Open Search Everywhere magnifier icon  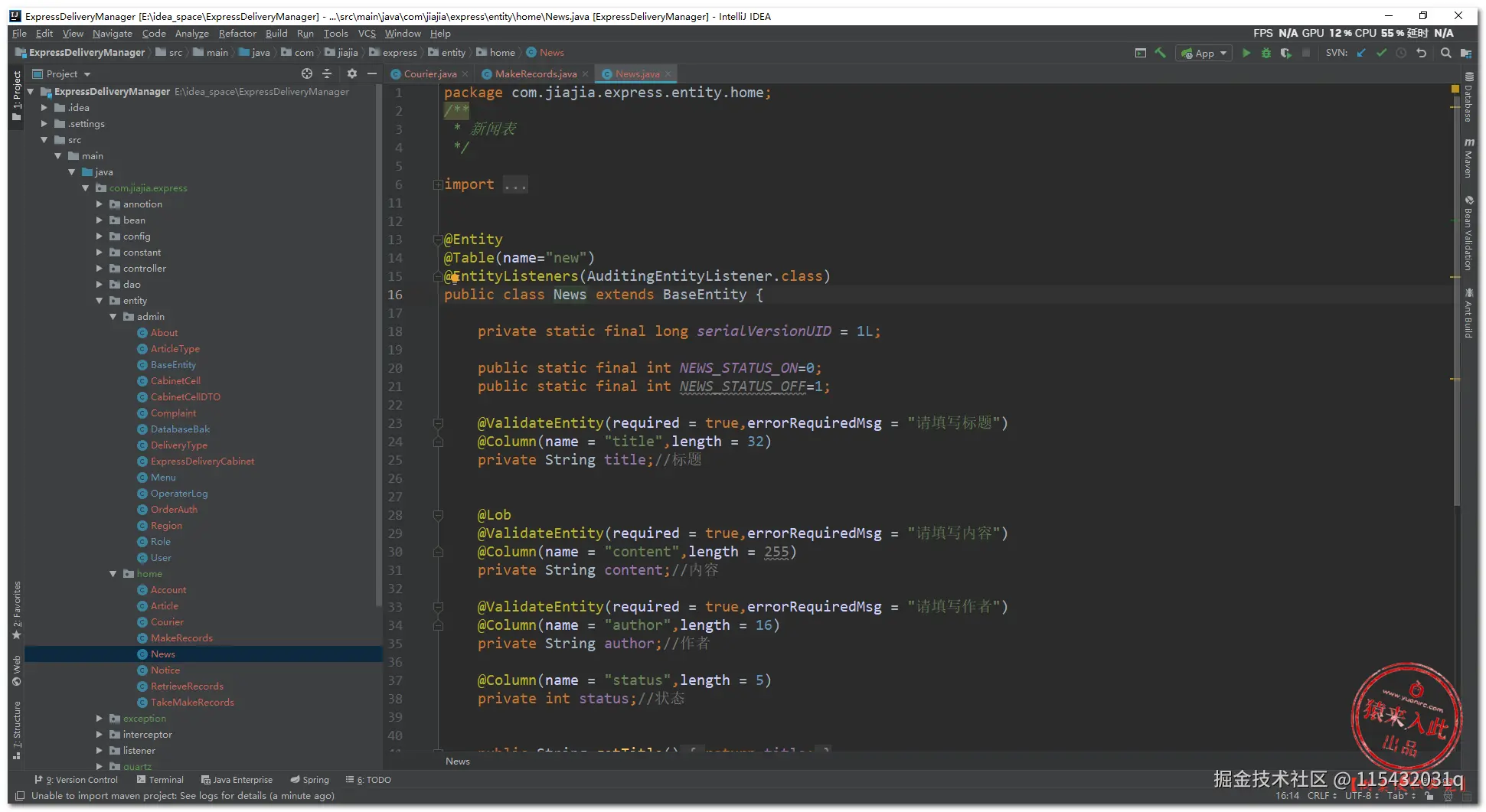click(1445, 53)
